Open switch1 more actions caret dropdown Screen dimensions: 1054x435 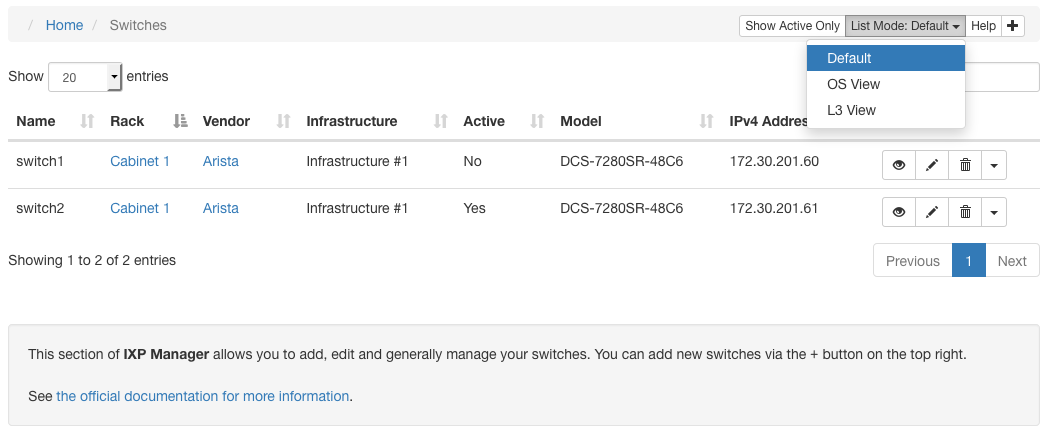pyautogui.click(x=994, y=165)
